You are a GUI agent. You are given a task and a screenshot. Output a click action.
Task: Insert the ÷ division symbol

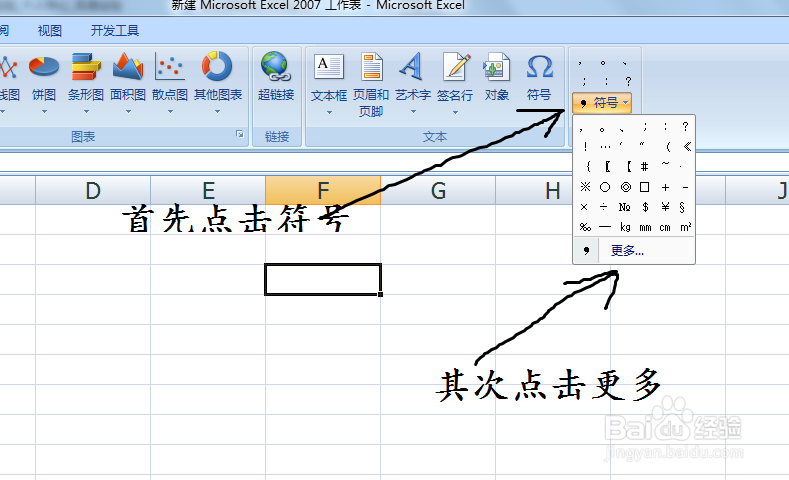pos(604,207)
